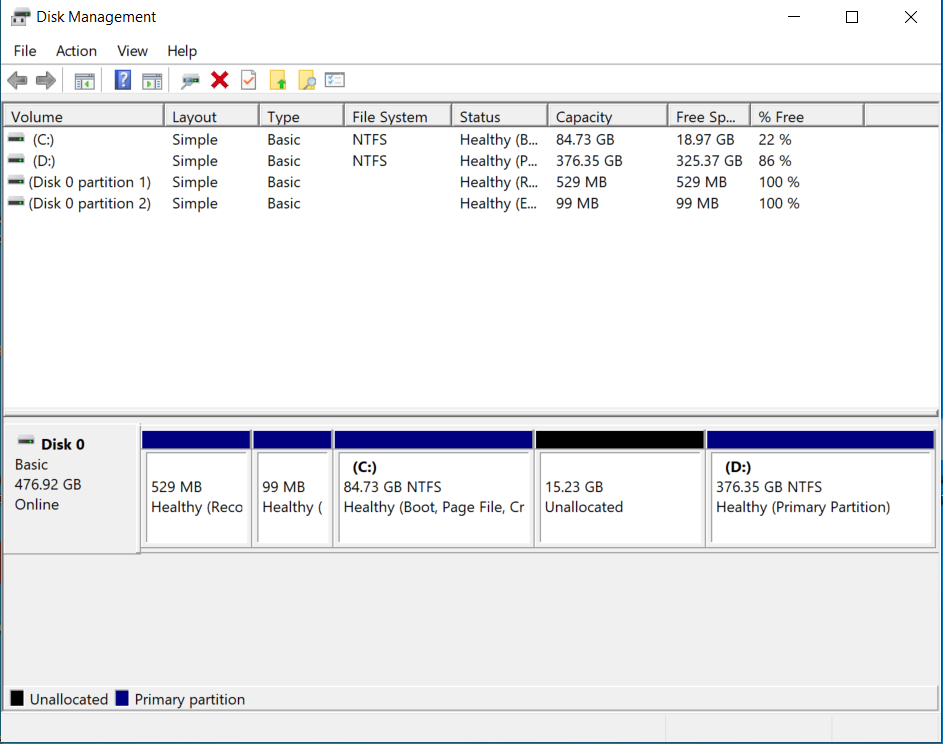943x744 pixels.
Task: Open the File menu
Action: [x=25, y=51]
